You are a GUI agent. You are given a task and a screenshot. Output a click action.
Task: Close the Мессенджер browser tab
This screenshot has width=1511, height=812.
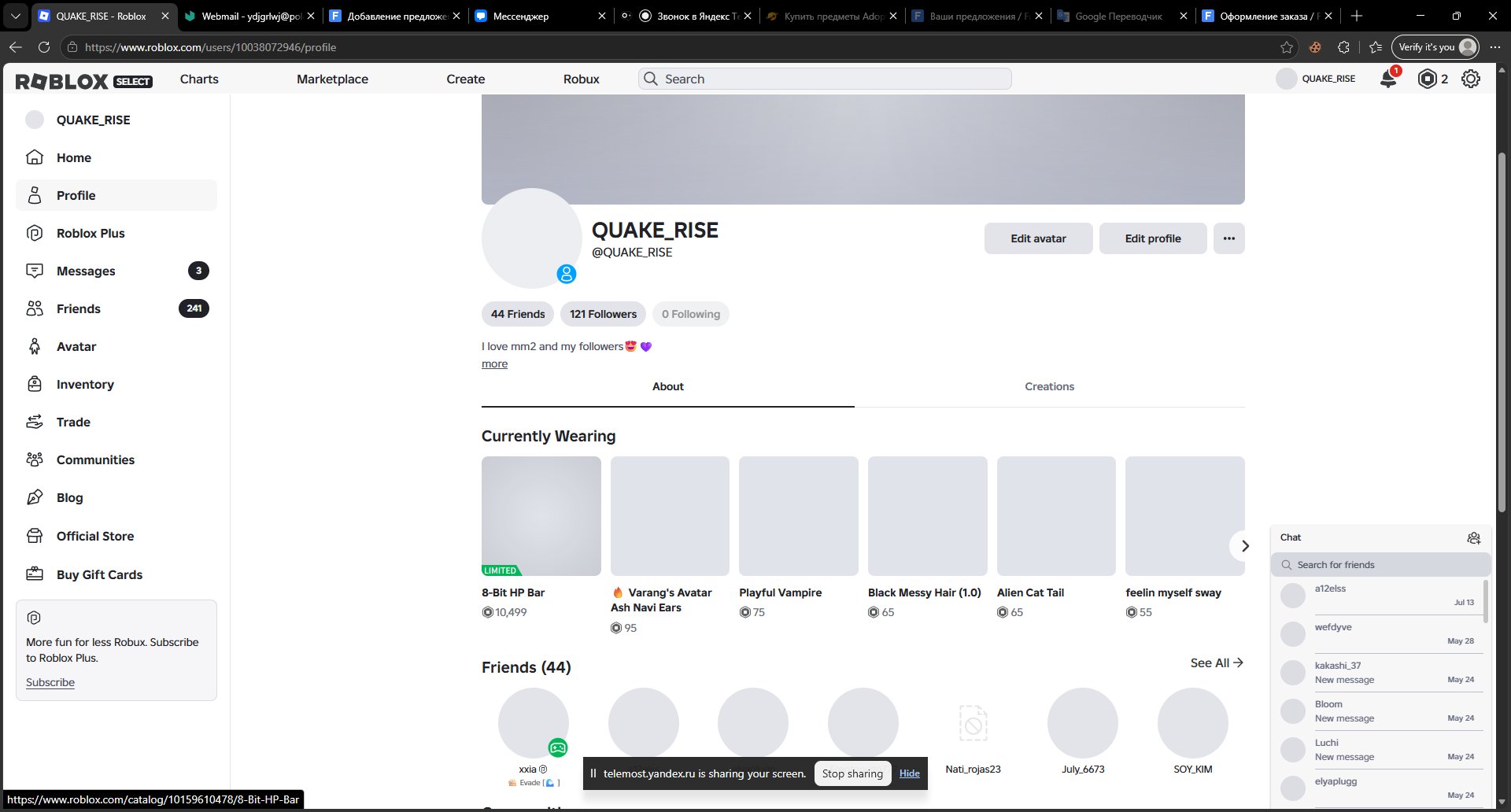click(x=602, y=16)
